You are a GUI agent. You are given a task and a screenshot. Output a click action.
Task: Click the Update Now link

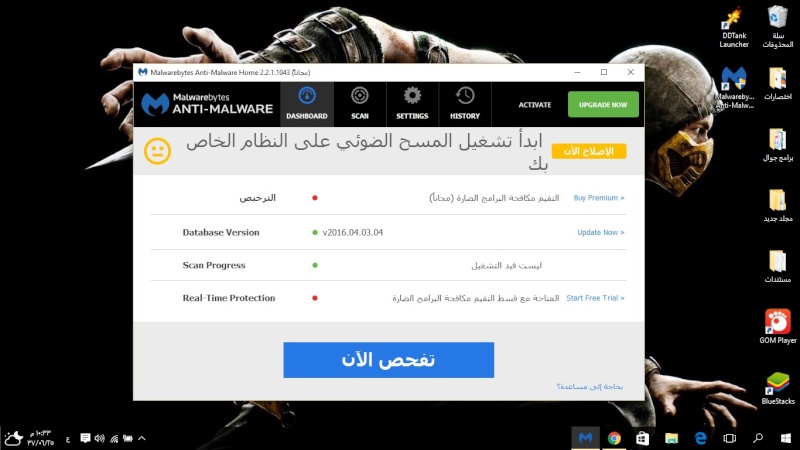(x=601, y=233)
